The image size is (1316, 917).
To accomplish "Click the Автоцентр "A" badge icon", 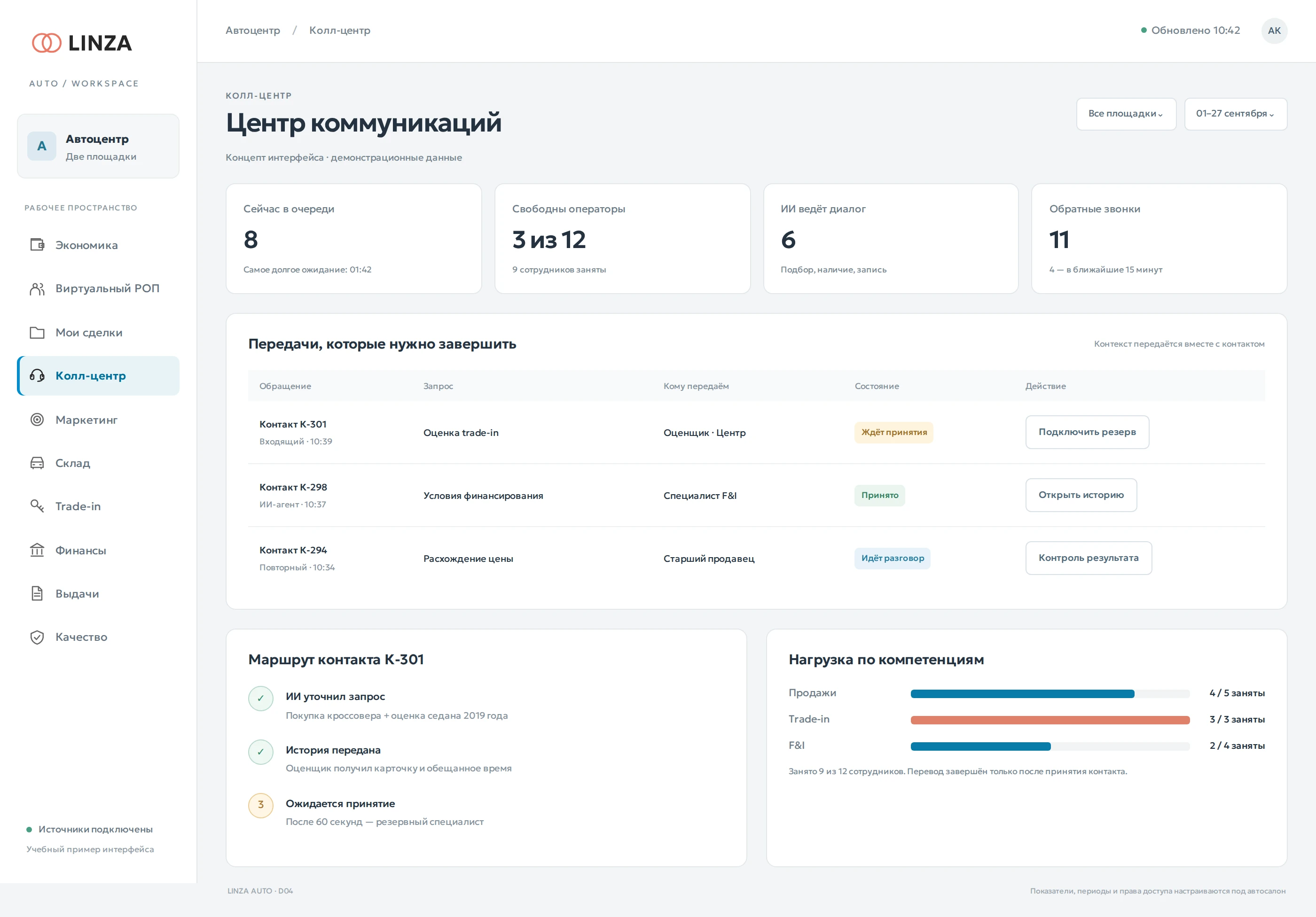I will pos(42,146).
